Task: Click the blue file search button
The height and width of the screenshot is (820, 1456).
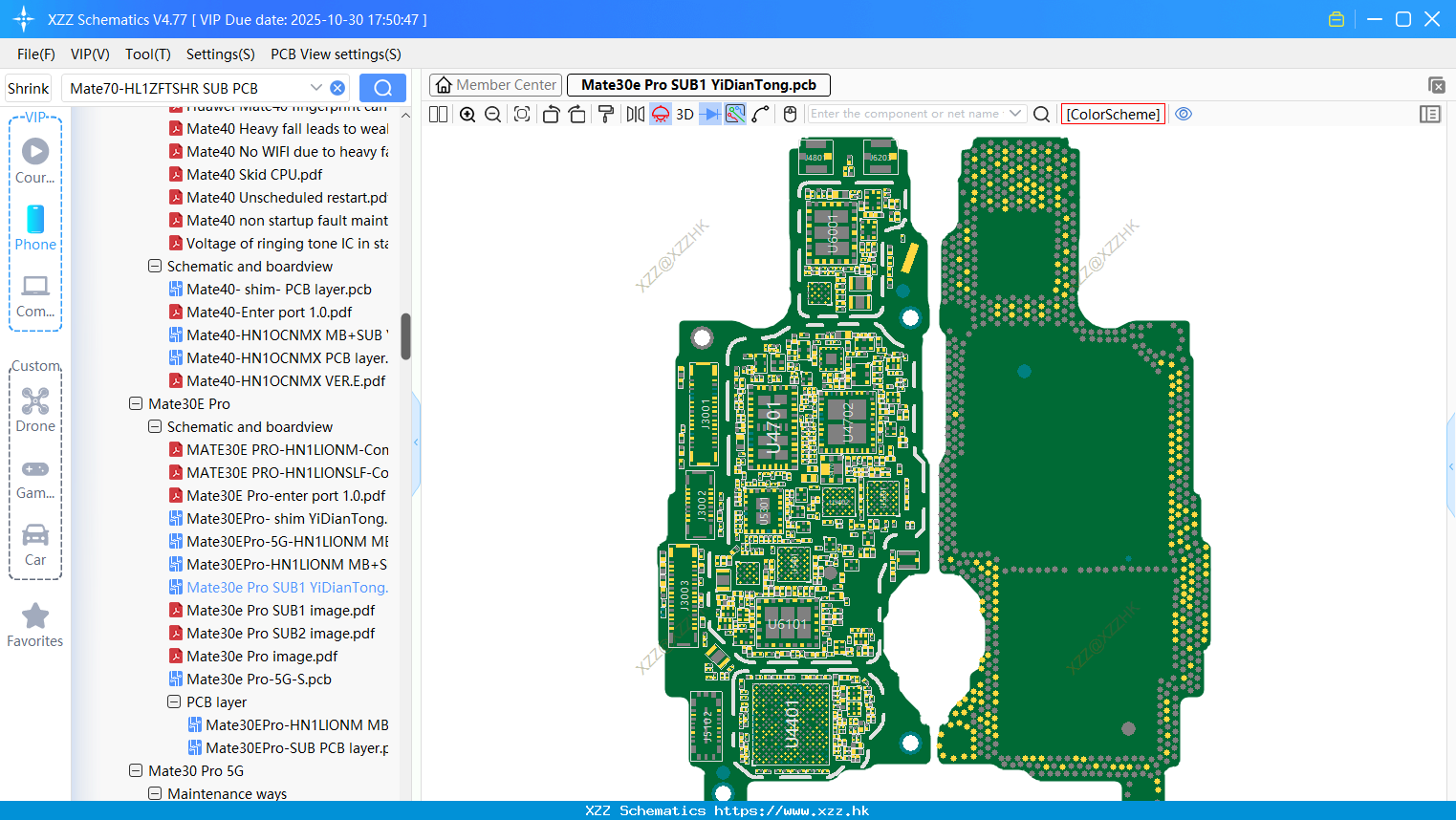Action: click(382, 88)
